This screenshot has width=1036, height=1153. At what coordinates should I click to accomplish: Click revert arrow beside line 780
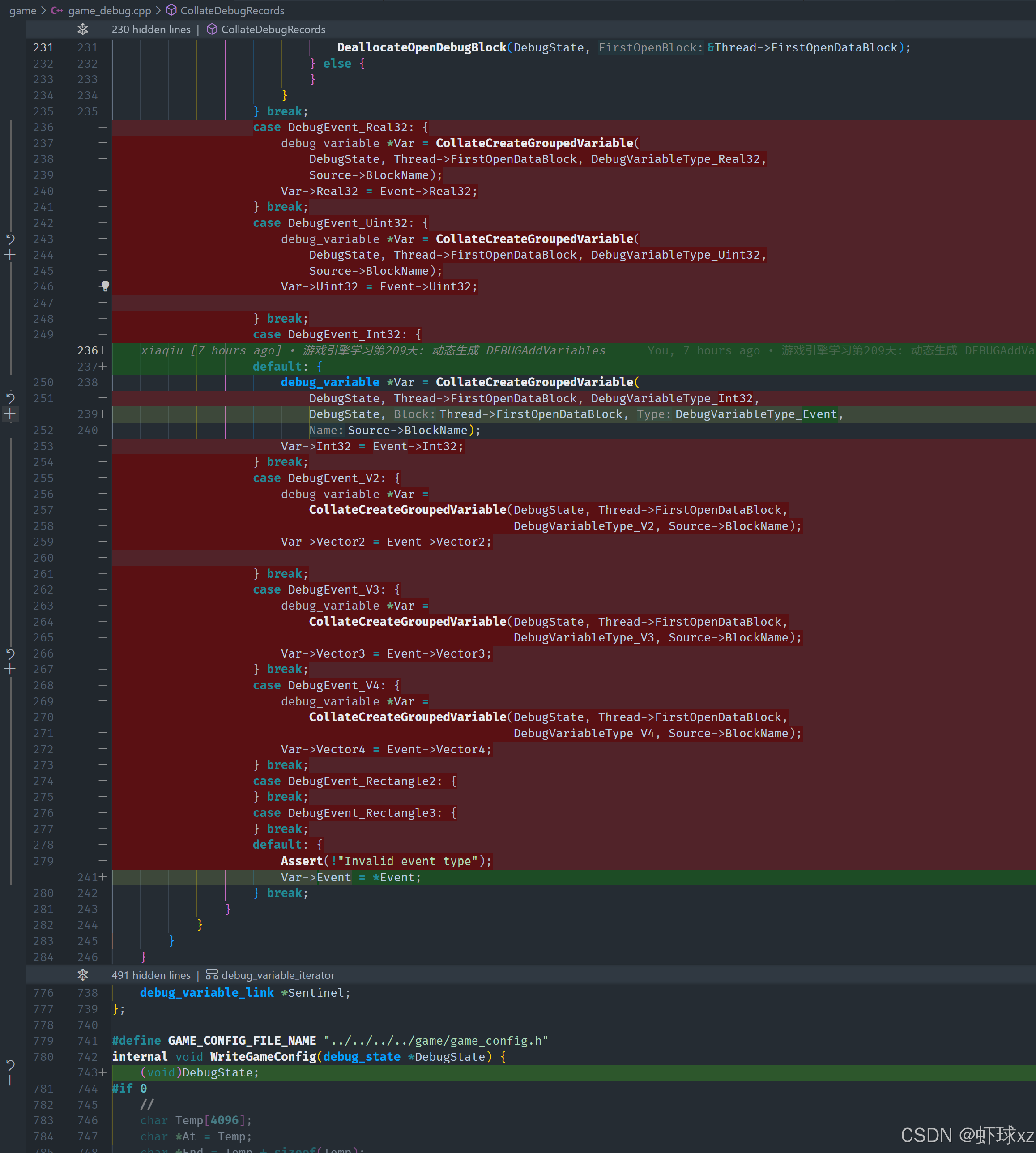point(10,1064)
